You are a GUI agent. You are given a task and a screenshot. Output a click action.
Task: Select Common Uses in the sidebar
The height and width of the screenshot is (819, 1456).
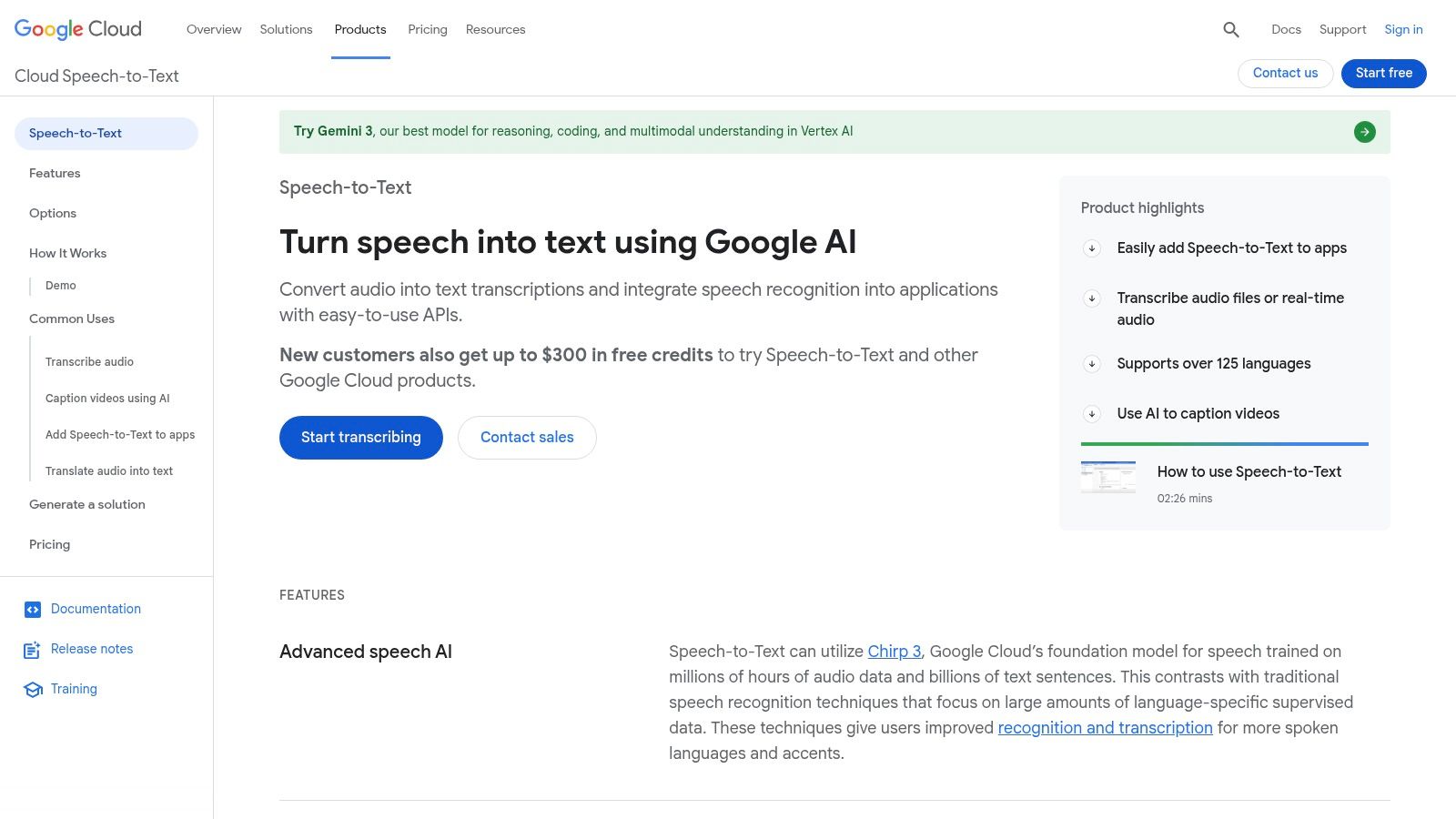click(71, 318)
